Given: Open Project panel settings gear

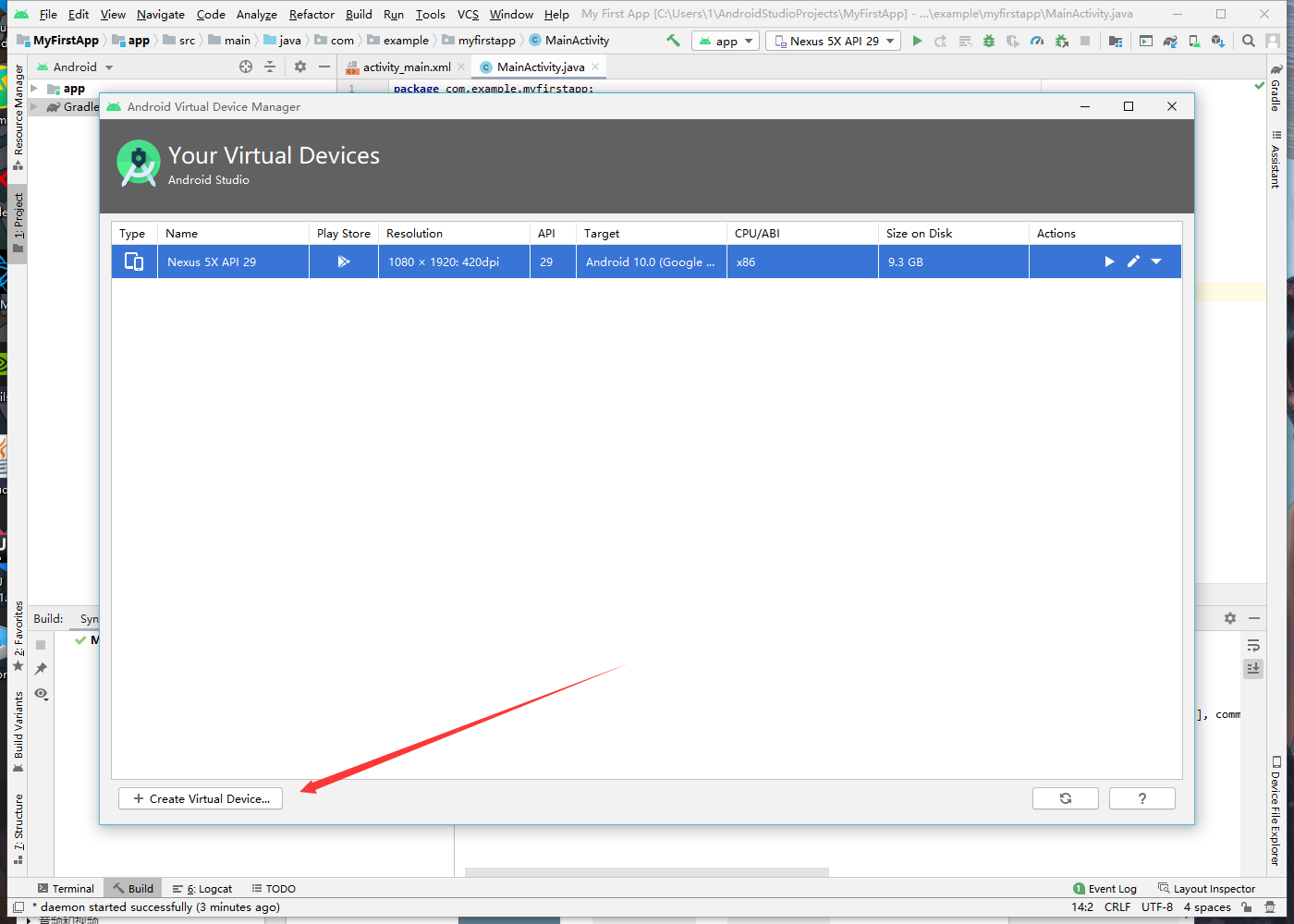Looking at the screenshot, I should [300, 67].
